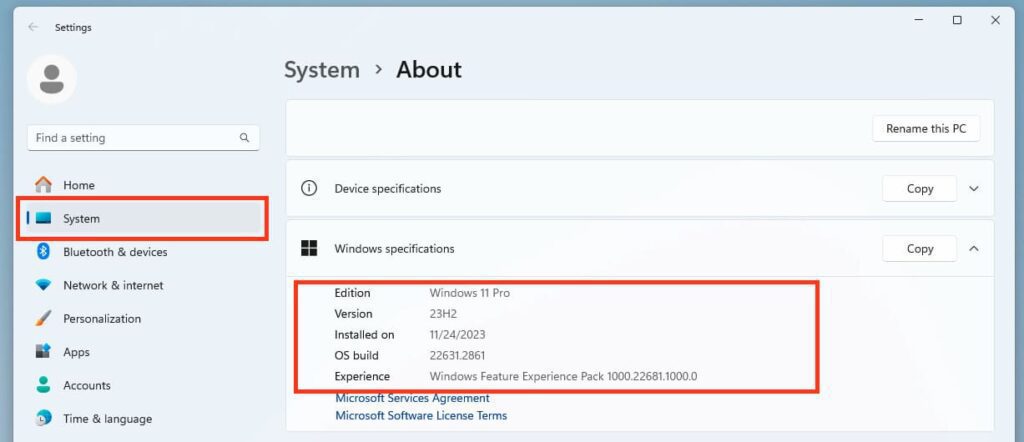The image size is (1024, 442).
Task: Click the back arrow in Settings
Action: pyautogui.click(x=33, y=27)
